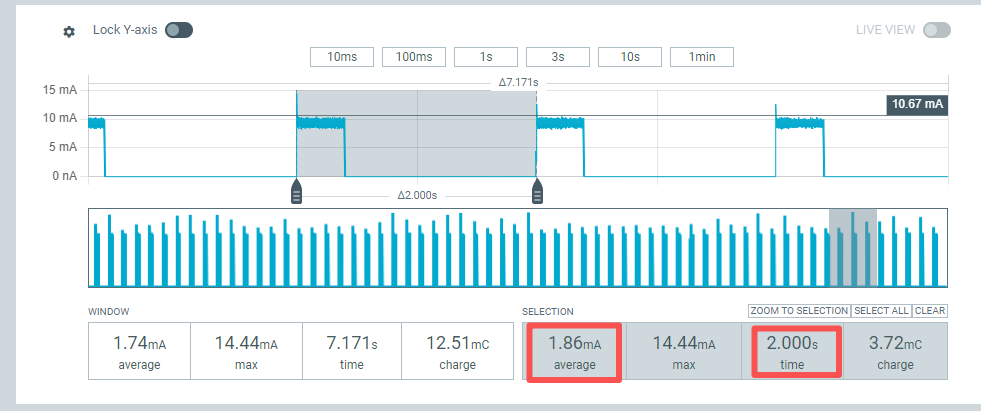Choose the 1min time window
Image resolution: width=981 pixels, height=411 pixels.
pos(702,57)
